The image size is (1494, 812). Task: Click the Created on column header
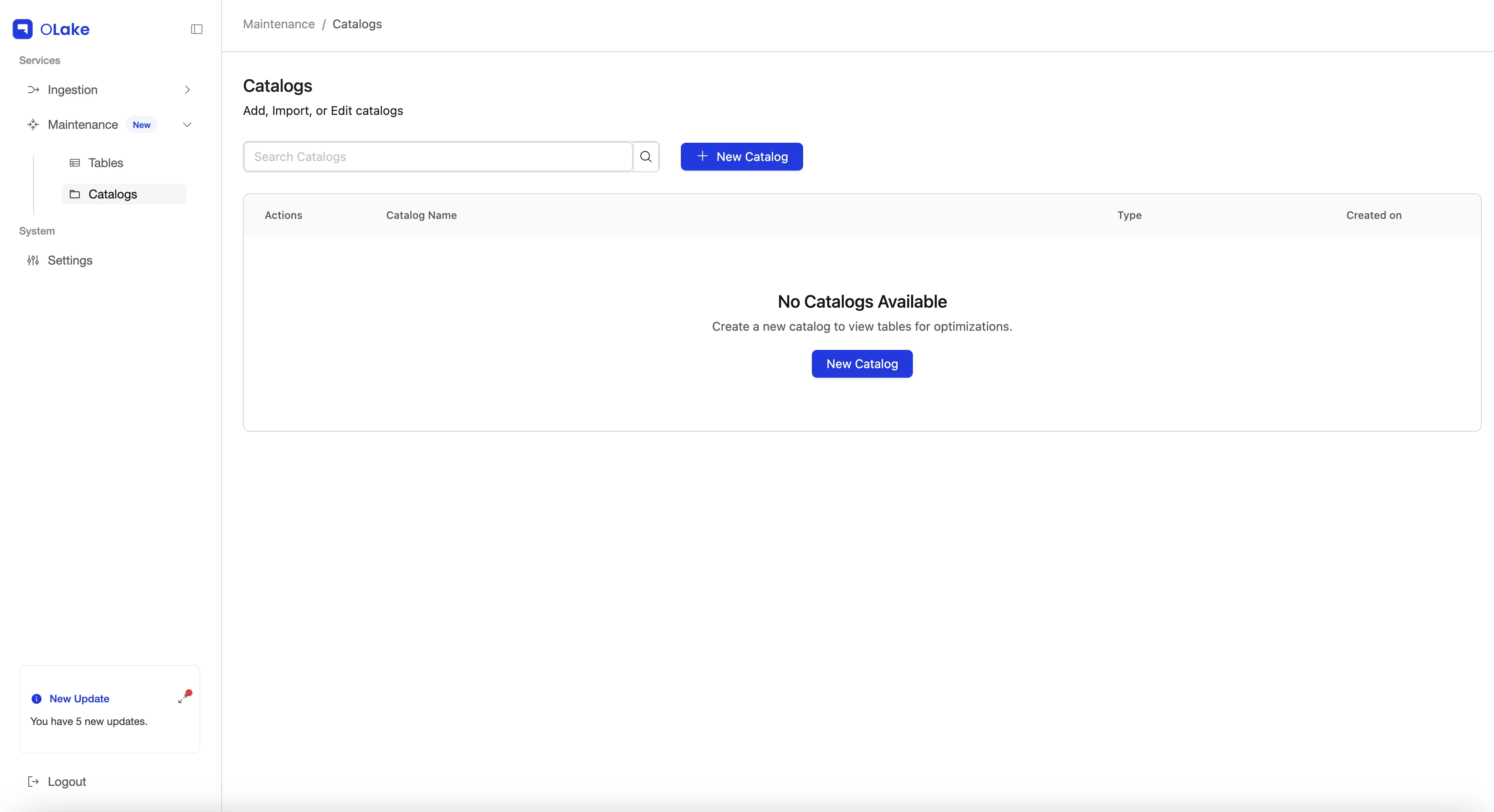[1373, 215]
